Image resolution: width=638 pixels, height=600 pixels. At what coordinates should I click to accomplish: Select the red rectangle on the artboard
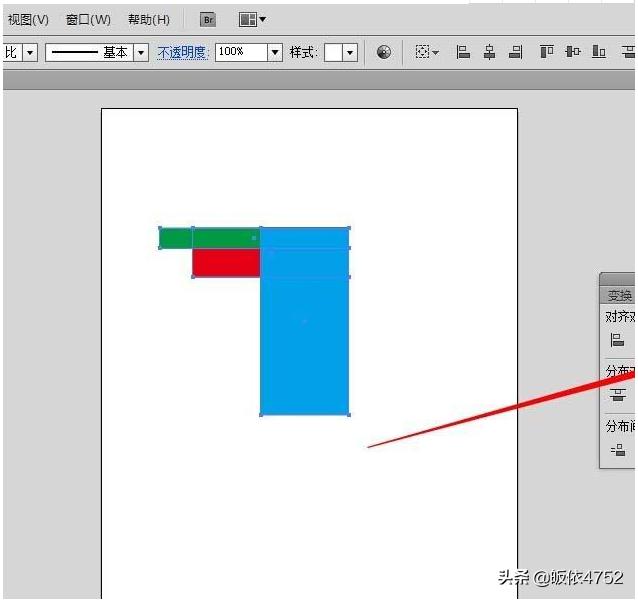click(226, 263)
